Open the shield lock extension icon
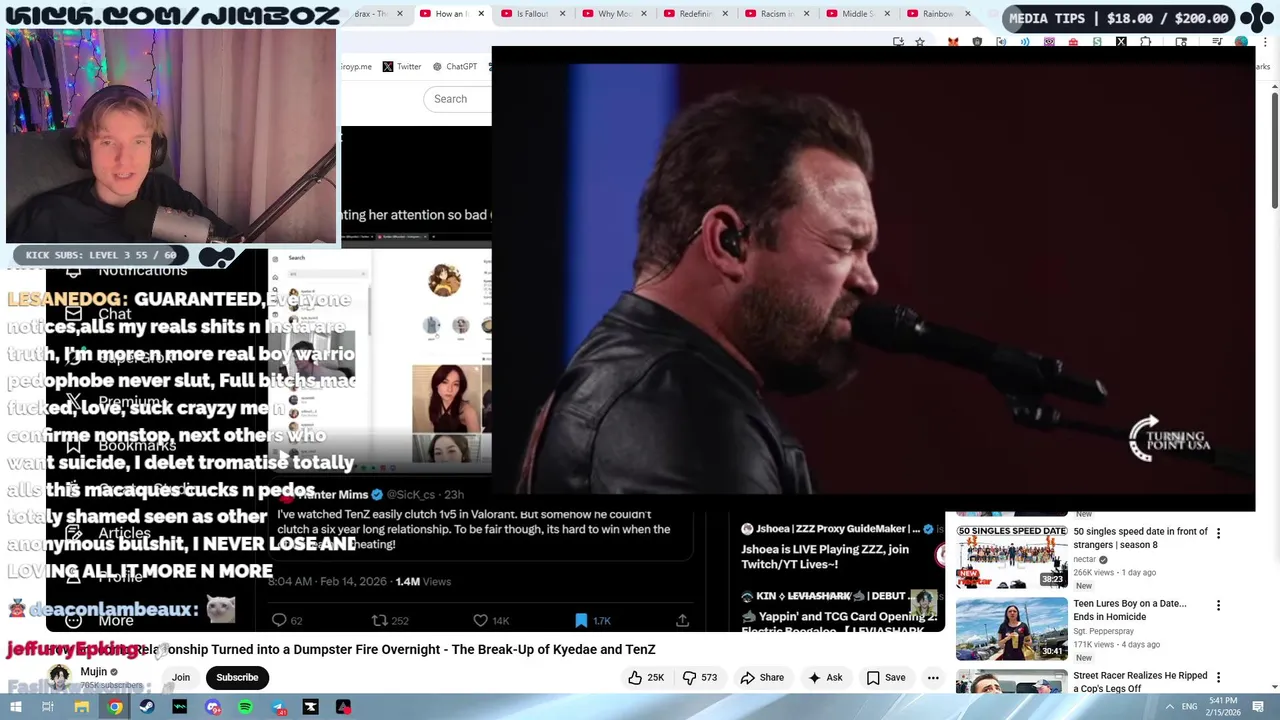This screenshot has width=1280, height=720. pos(977,42)
